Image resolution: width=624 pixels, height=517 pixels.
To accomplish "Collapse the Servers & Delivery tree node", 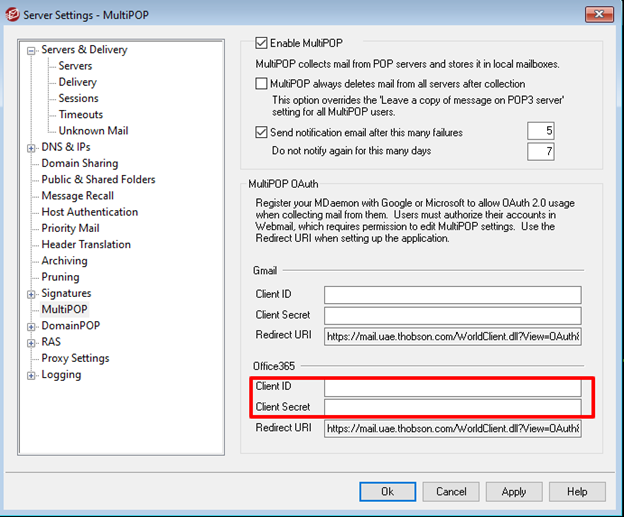I will [x=31, y=50].
